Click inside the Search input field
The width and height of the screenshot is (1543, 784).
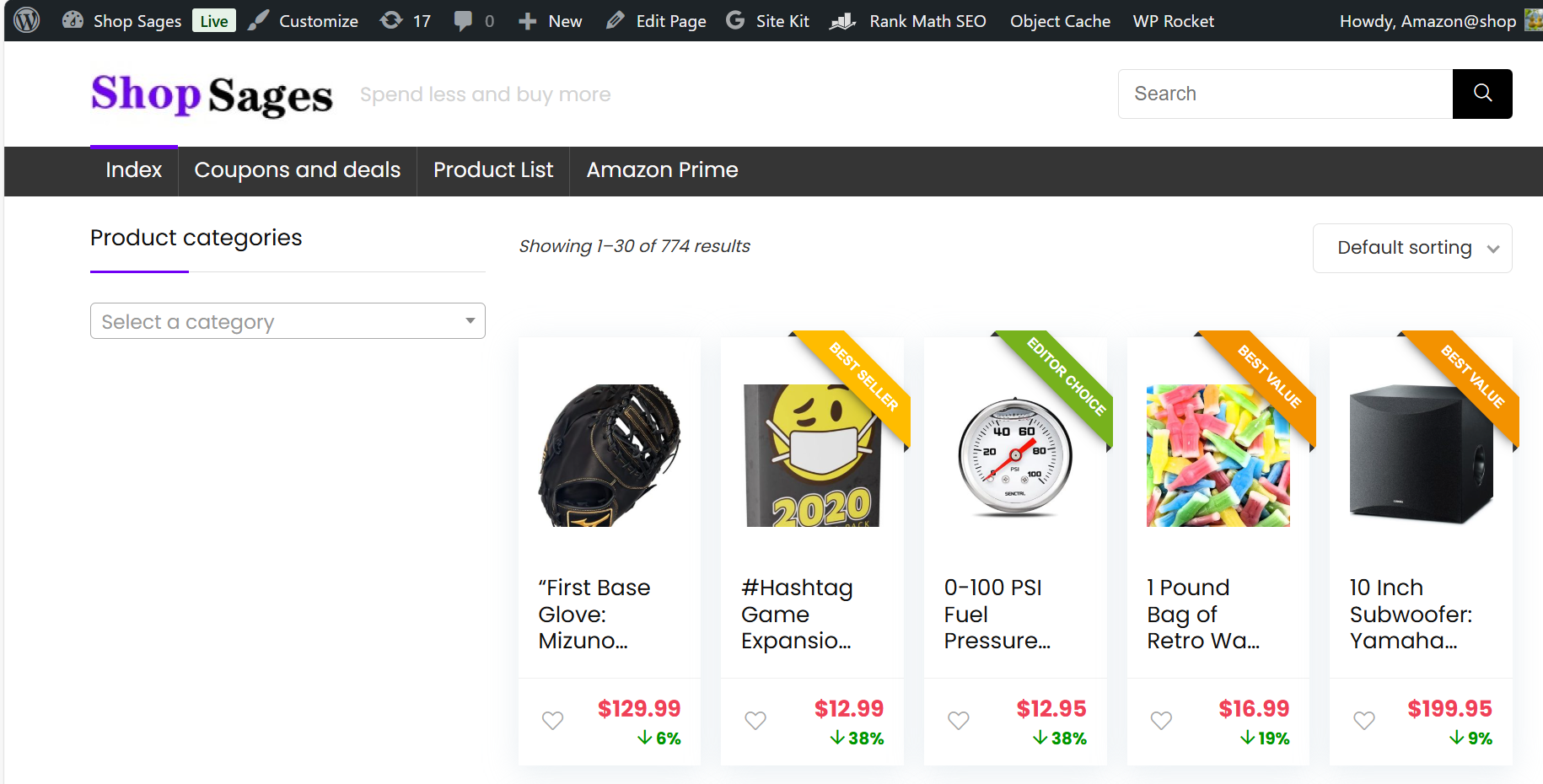1265,94
